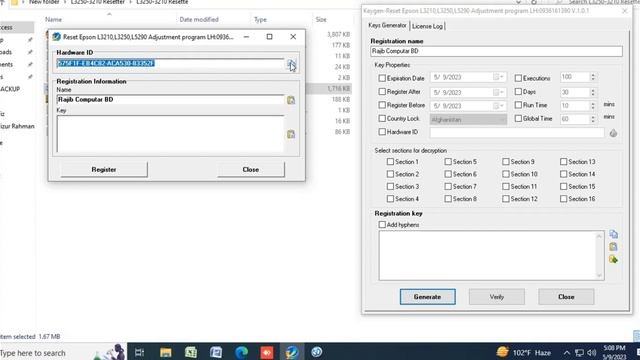Enable Register Before checkbox
This screenshot has height=360, width=640.
click(x=382, y=105)
